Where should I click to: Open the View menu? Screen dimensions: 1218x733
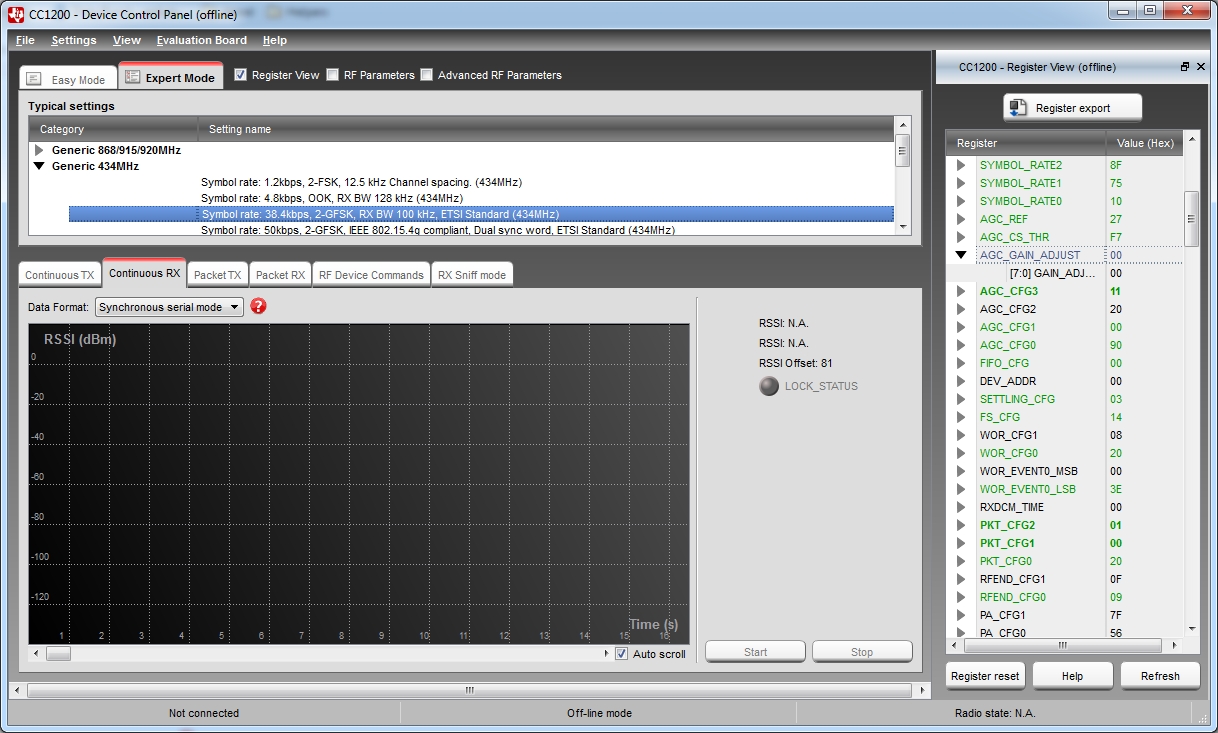[127, 40]
